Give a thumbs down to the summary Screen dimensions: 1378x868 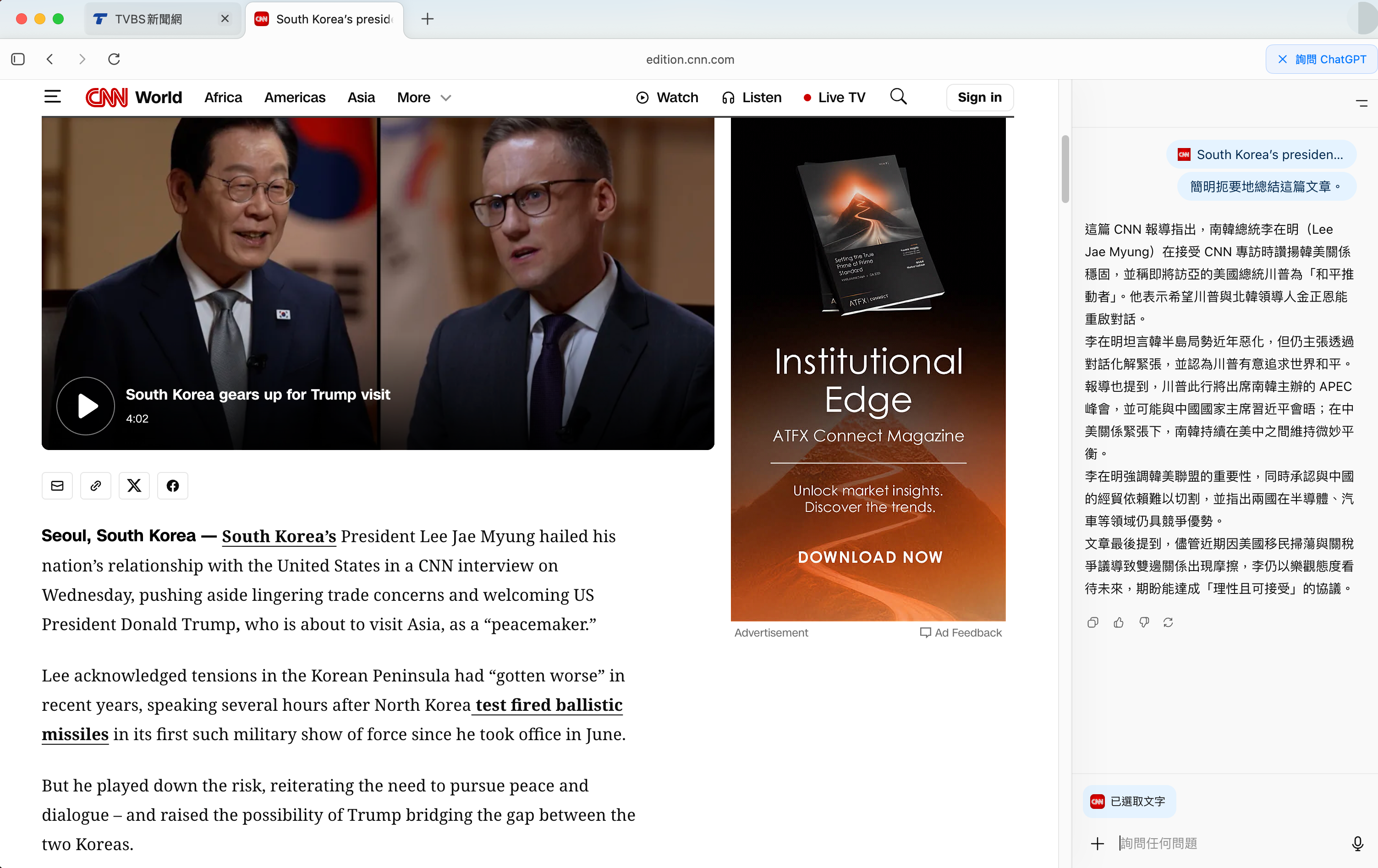click(1144, 622)
